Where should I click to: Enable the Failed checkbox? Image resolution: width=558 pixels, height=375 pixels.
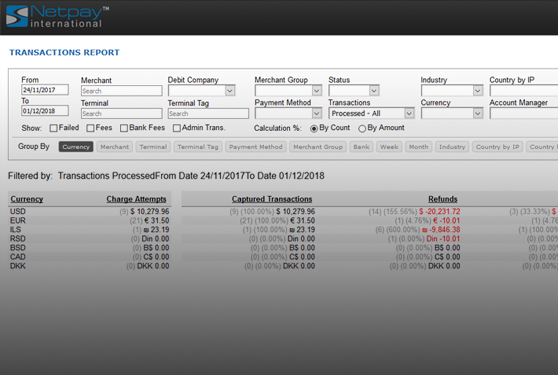[53, 128]
